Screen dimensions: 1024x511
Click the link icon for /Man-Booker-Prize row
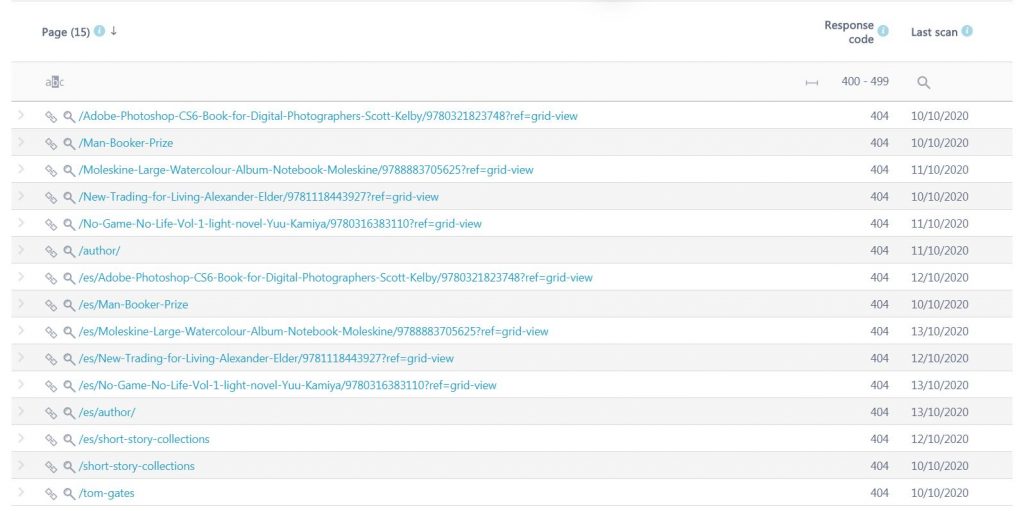[51, 143]
